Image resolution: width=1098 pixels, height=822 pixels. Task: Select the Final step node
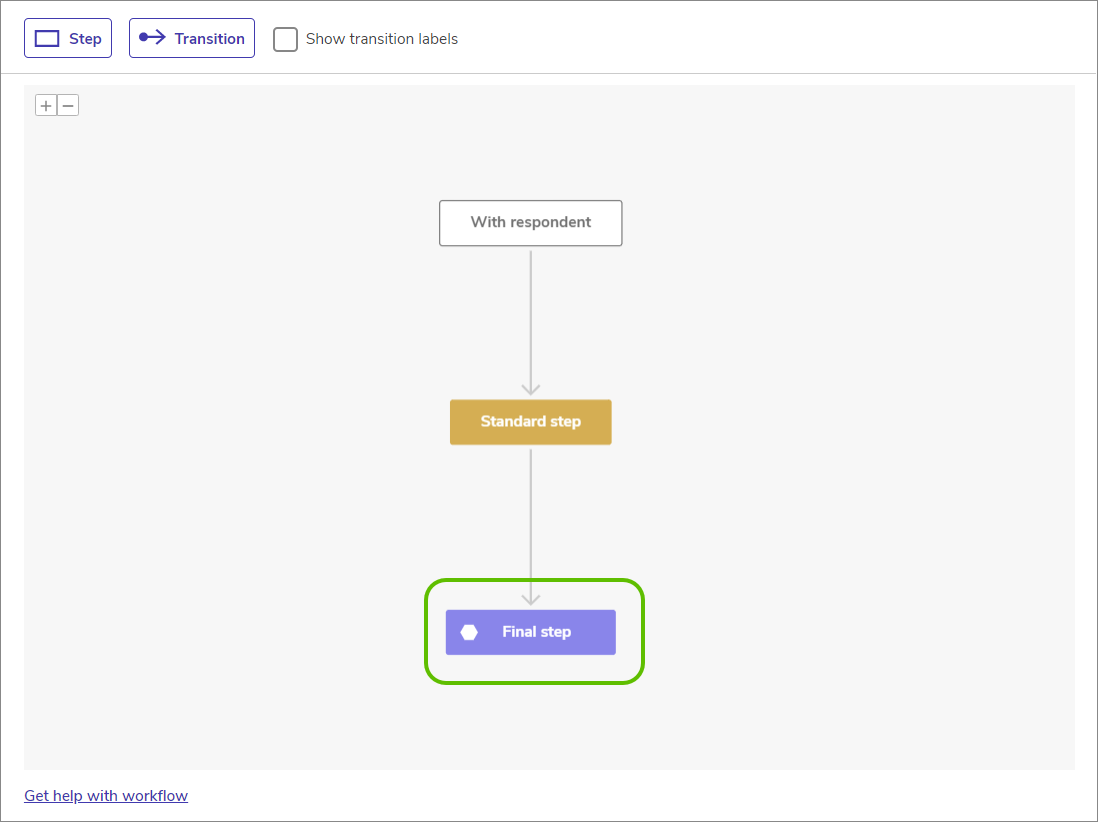pyautogui.click(x=531, y=632)
